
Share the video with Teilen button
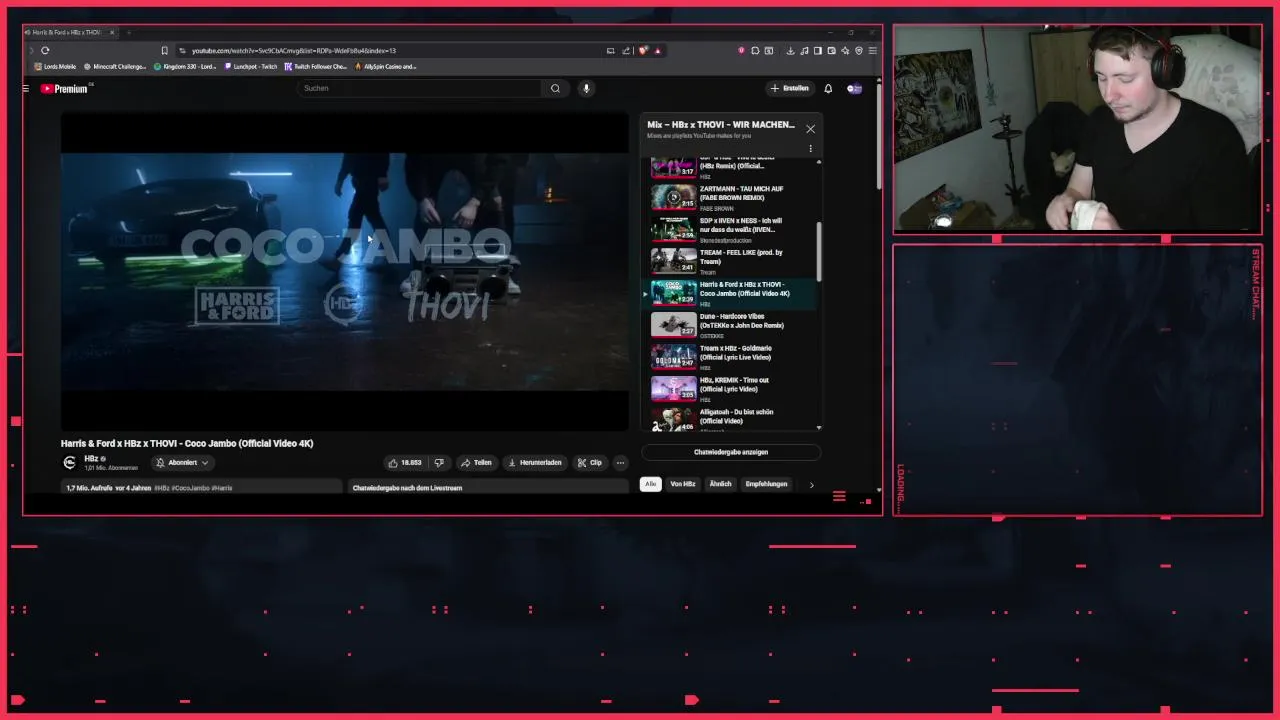pos(476,463)
